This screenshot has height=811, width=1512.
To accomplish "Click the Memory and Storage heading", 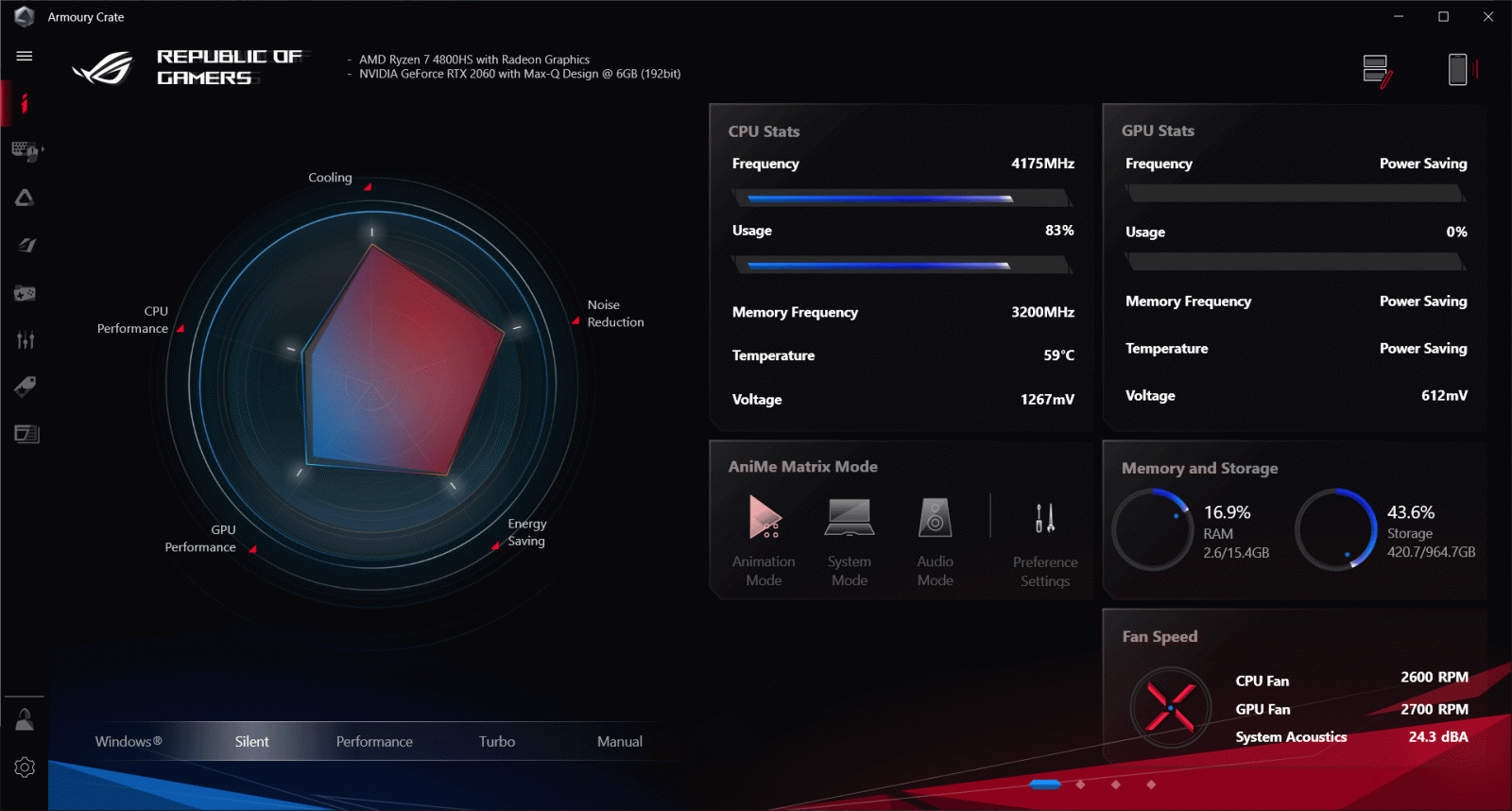I will coord(1199,468).
